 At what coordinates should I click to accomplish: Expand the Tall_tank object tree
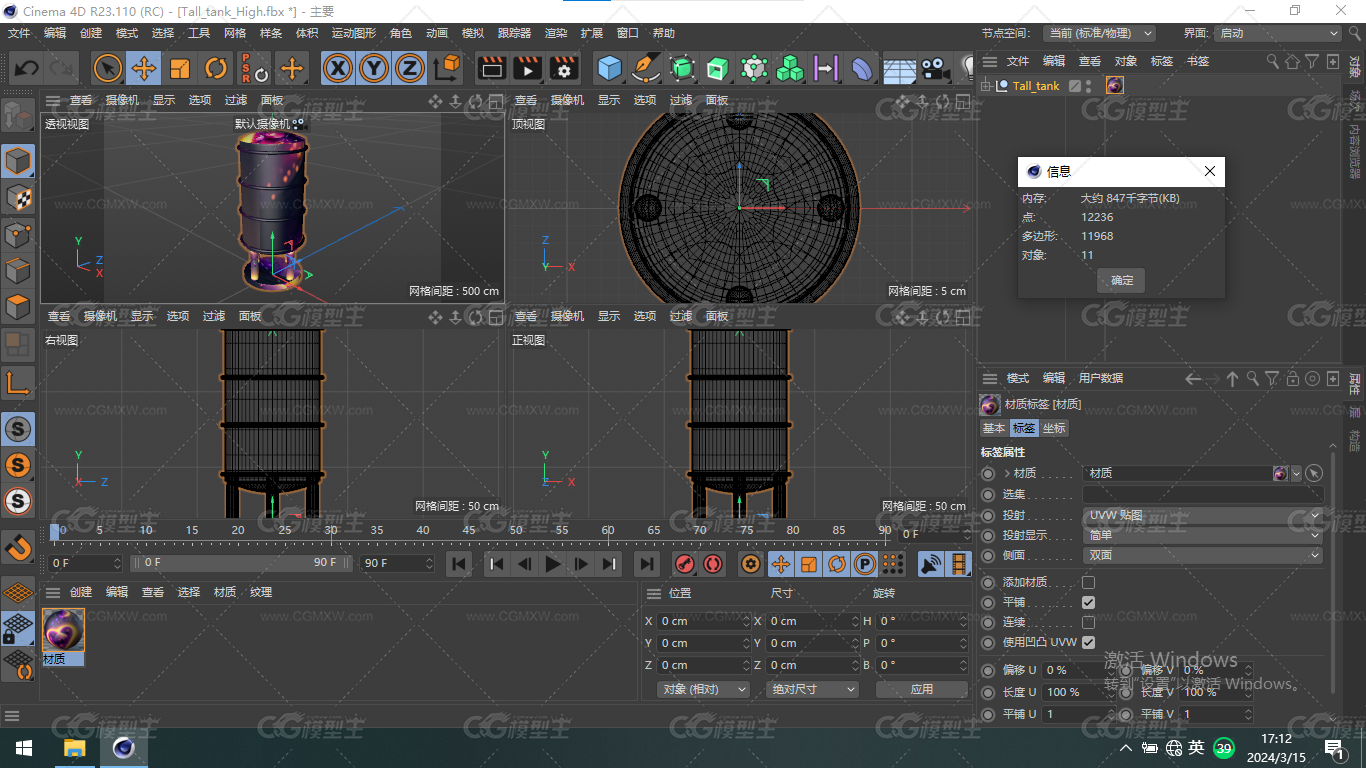[x=986, y=86]
